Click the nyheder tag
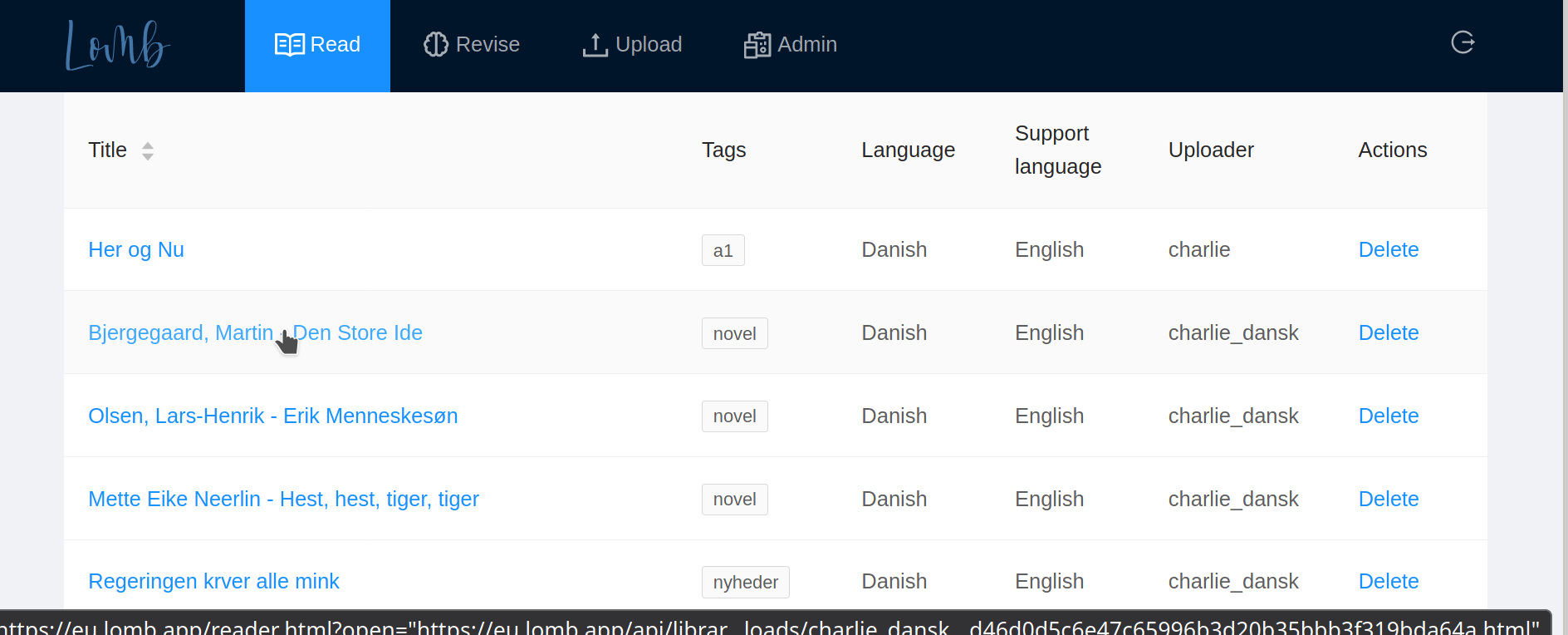 click(745, 582)
